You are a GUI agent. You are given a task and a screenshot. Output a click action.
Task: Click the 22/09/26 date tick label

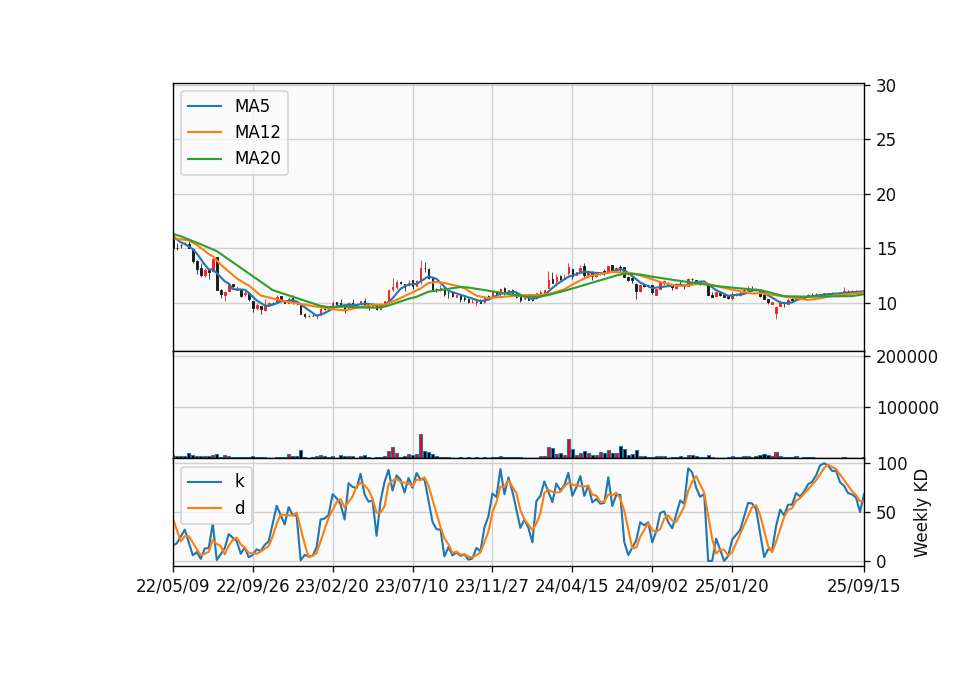253,586
